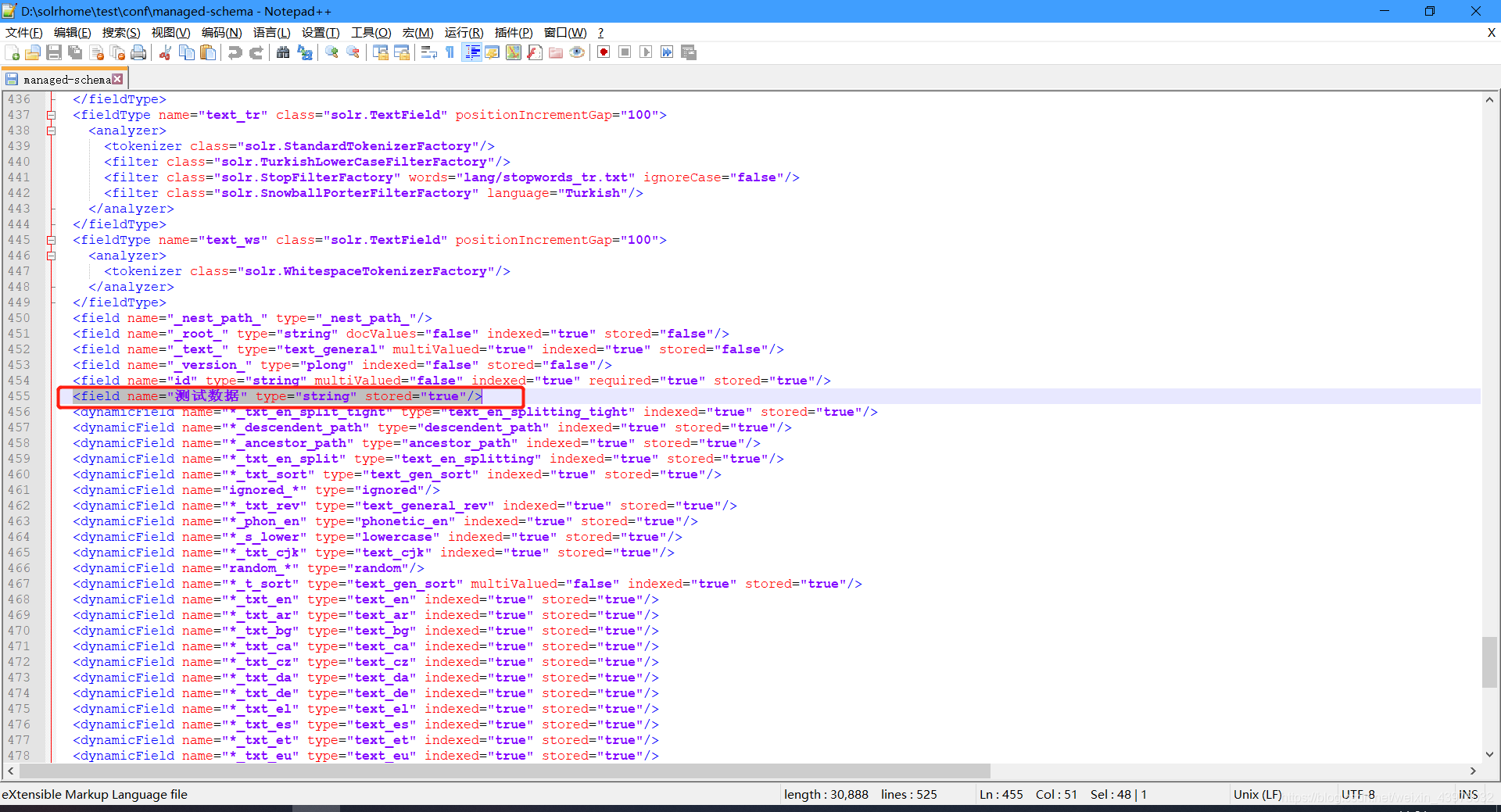Create a new file with toolbar icon

pos(13,52)
